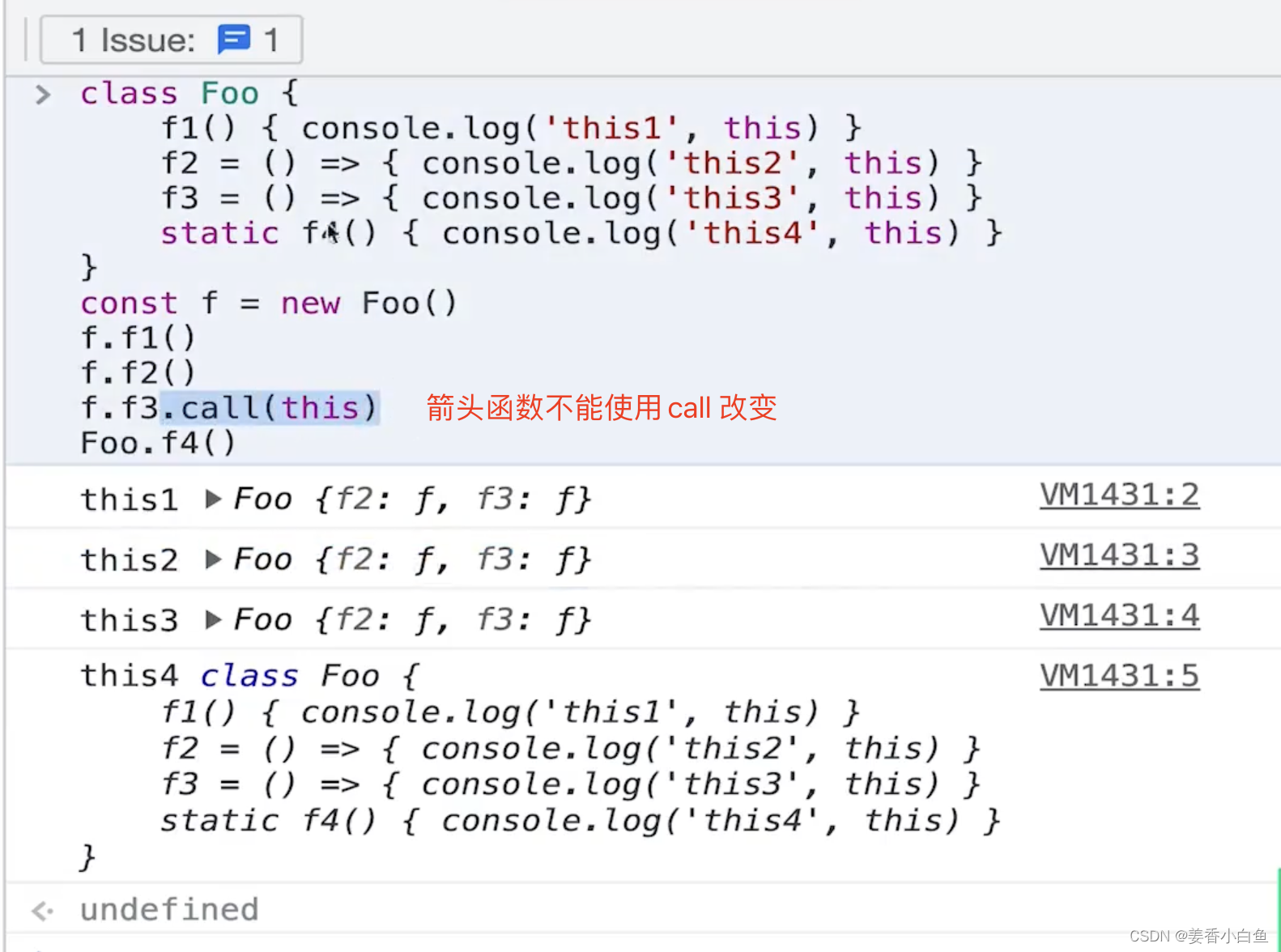Viewport: 1281px width, 952px height.
Task: Click the 'f1()' method definition line in input
Action: pos(510,128)
